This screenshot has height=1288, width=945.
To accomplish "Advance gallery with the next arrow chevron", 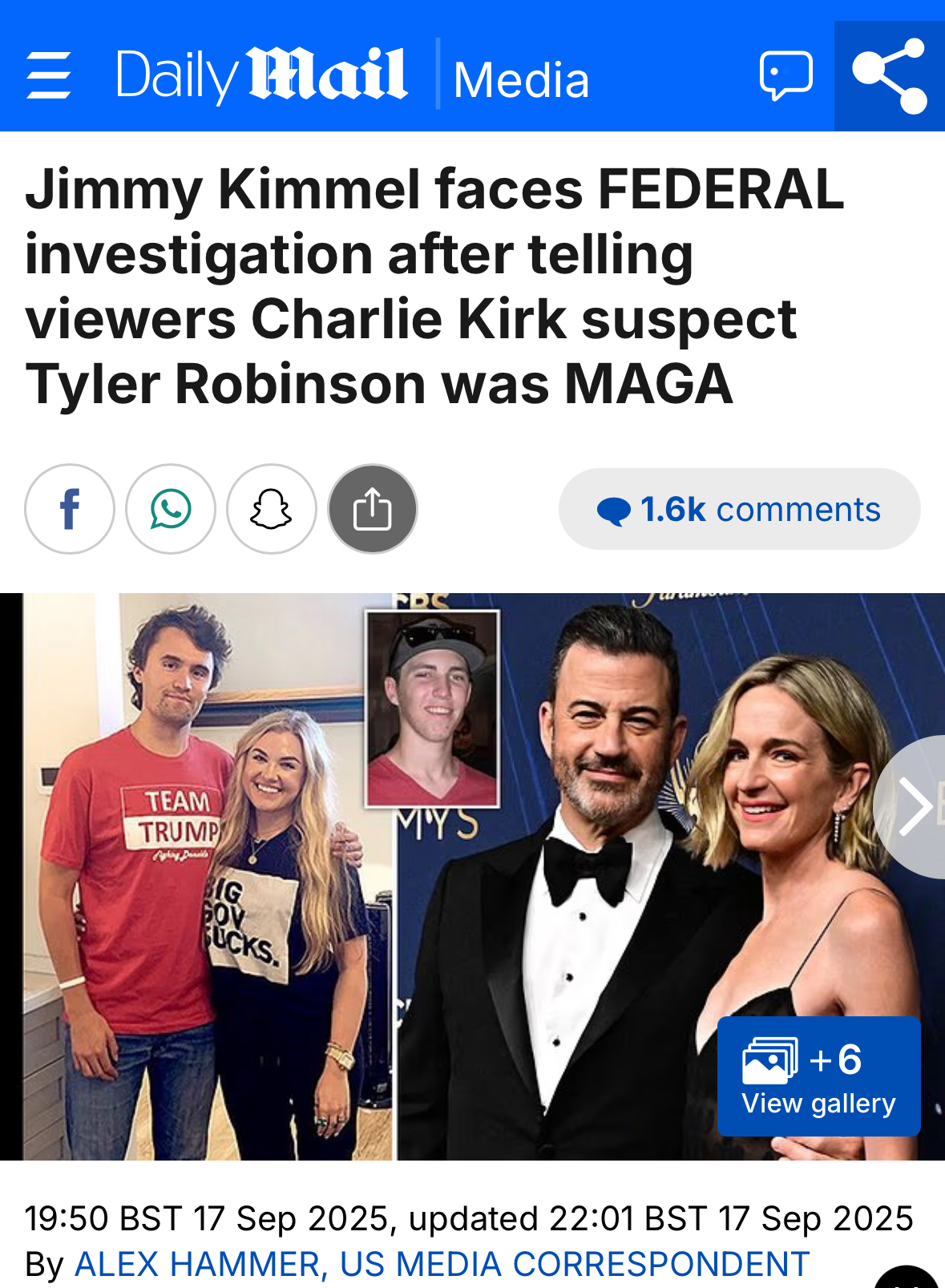I will point(913,806).
